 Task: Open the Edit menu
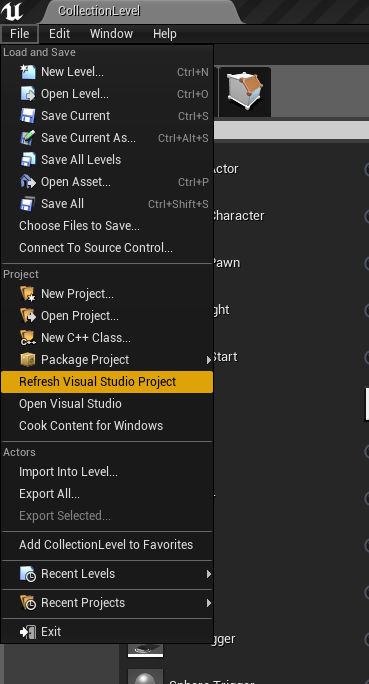59,34
